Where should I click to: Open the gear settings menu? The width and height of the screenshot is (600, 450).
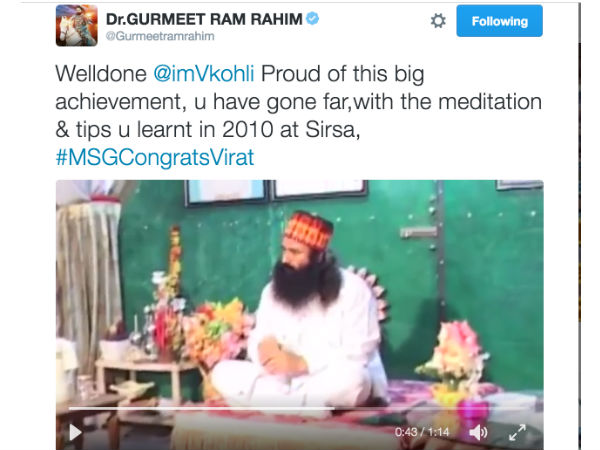click(438, 21)
